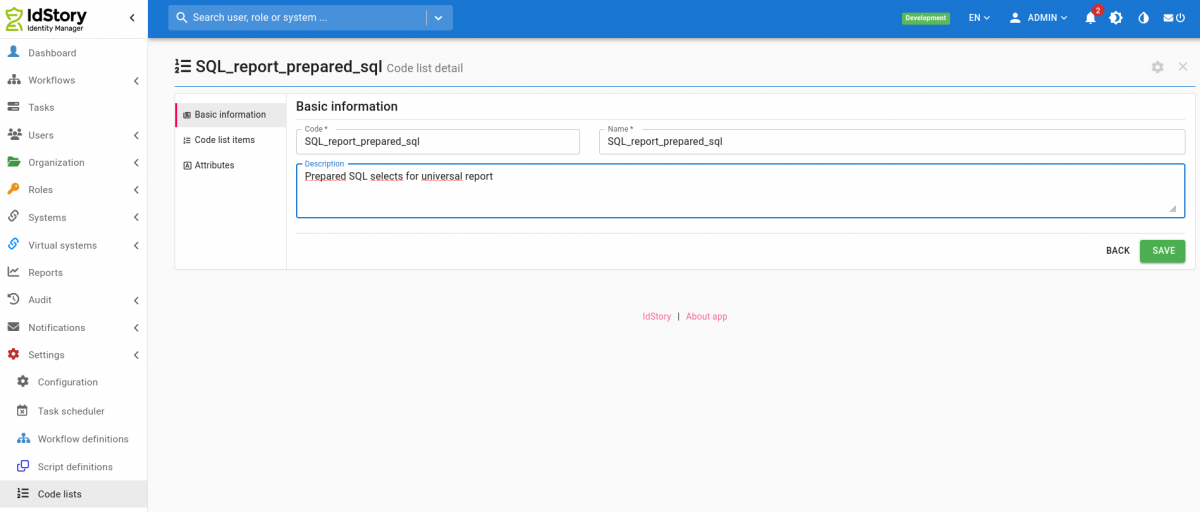Collapse the sidebar with the arrow

coord(132,18)
